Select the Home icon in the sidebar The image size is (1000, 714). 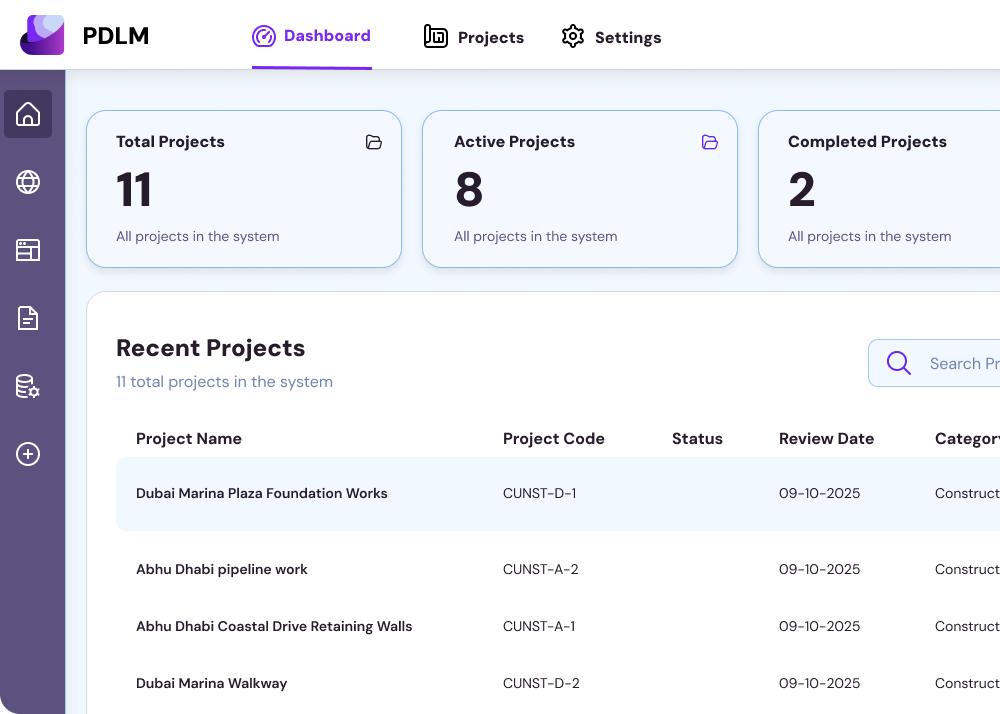pyautogui.click(x=27, y=114)
